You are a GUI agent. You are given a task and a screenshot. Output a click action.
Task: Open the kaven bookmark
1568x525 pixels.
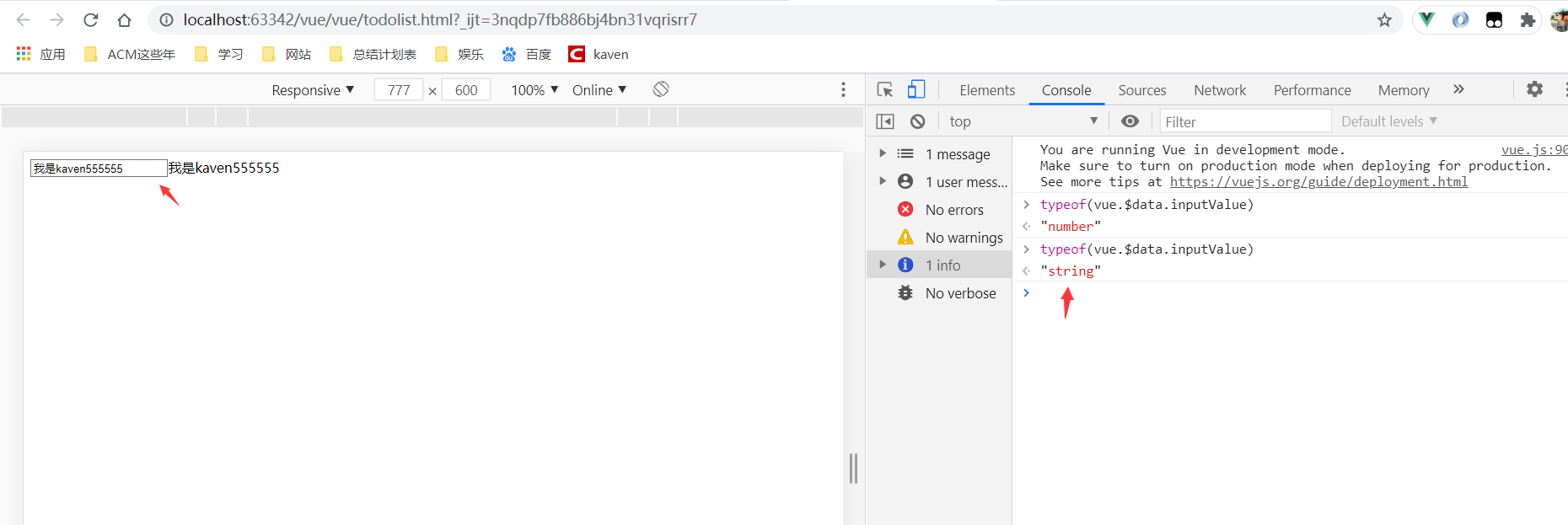tap(599, 54)
